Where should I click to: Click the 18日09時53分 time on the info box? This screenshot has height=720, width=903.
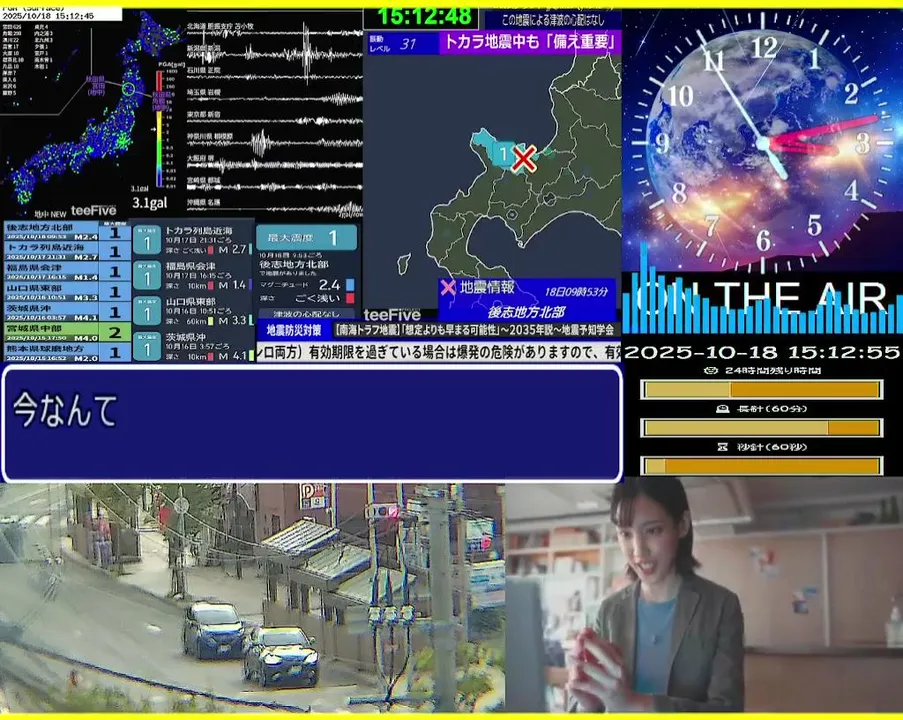576,291
